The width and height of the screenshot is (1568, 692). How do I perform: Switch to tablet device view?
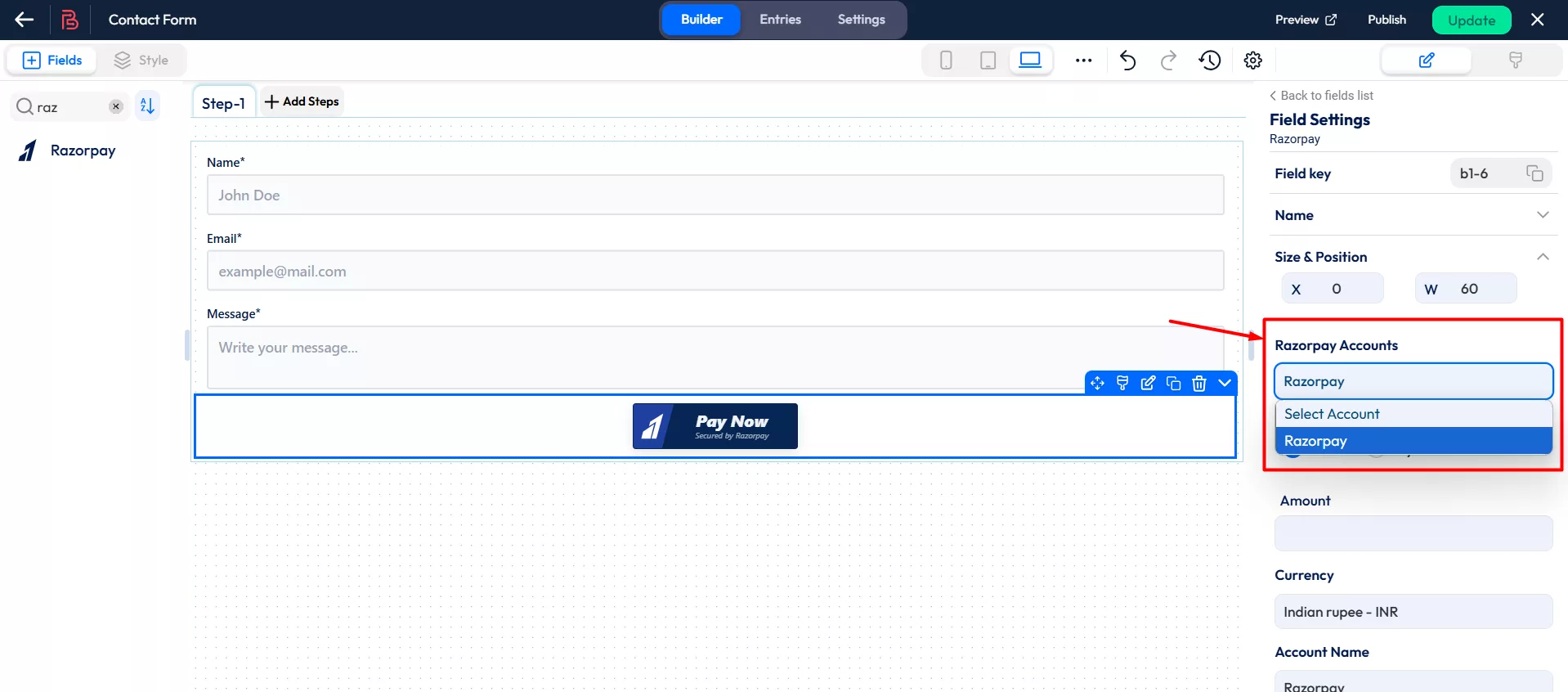coord(988,61)
